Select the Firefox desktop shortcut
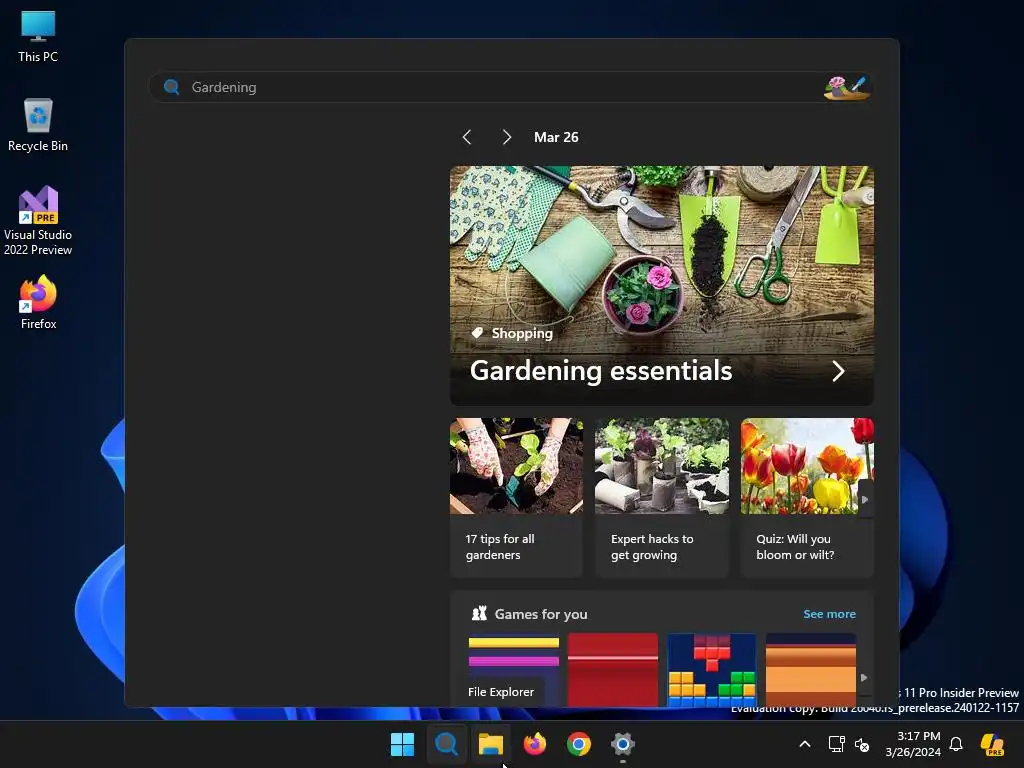This screenshot has width=1024, height=768. 38,302
